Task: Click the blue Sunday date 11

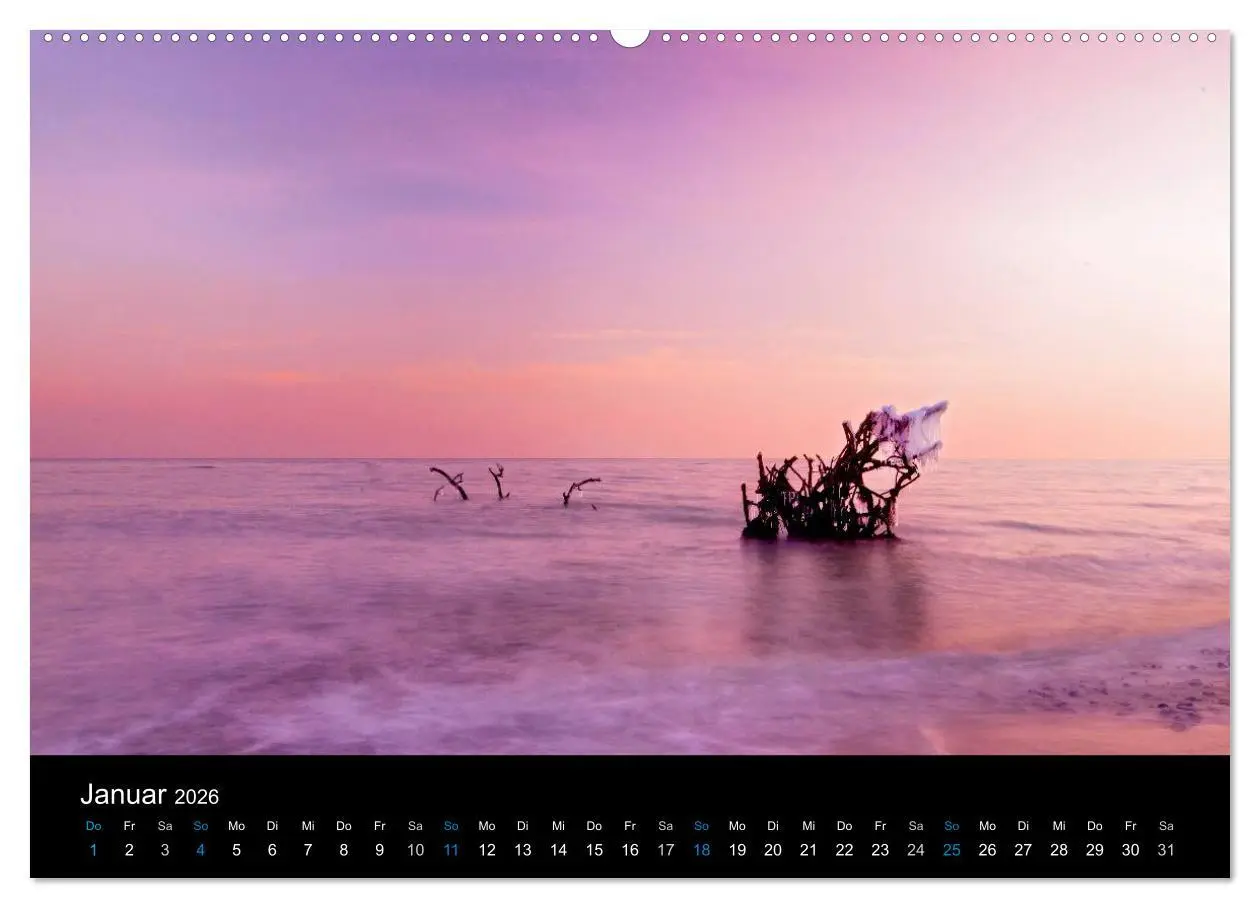Action: (x=450, y=849)
